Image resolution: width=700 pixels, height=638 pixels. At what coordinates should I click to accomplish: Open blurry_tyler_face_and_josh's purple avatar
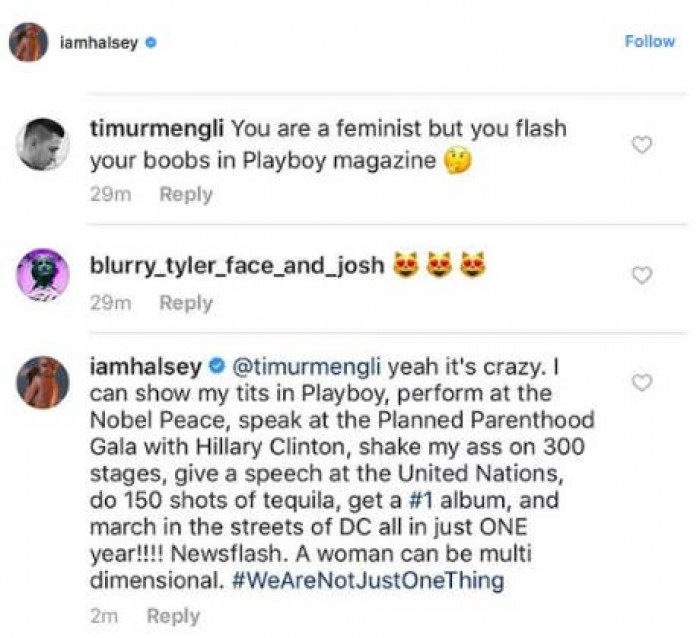coord(42,274)
